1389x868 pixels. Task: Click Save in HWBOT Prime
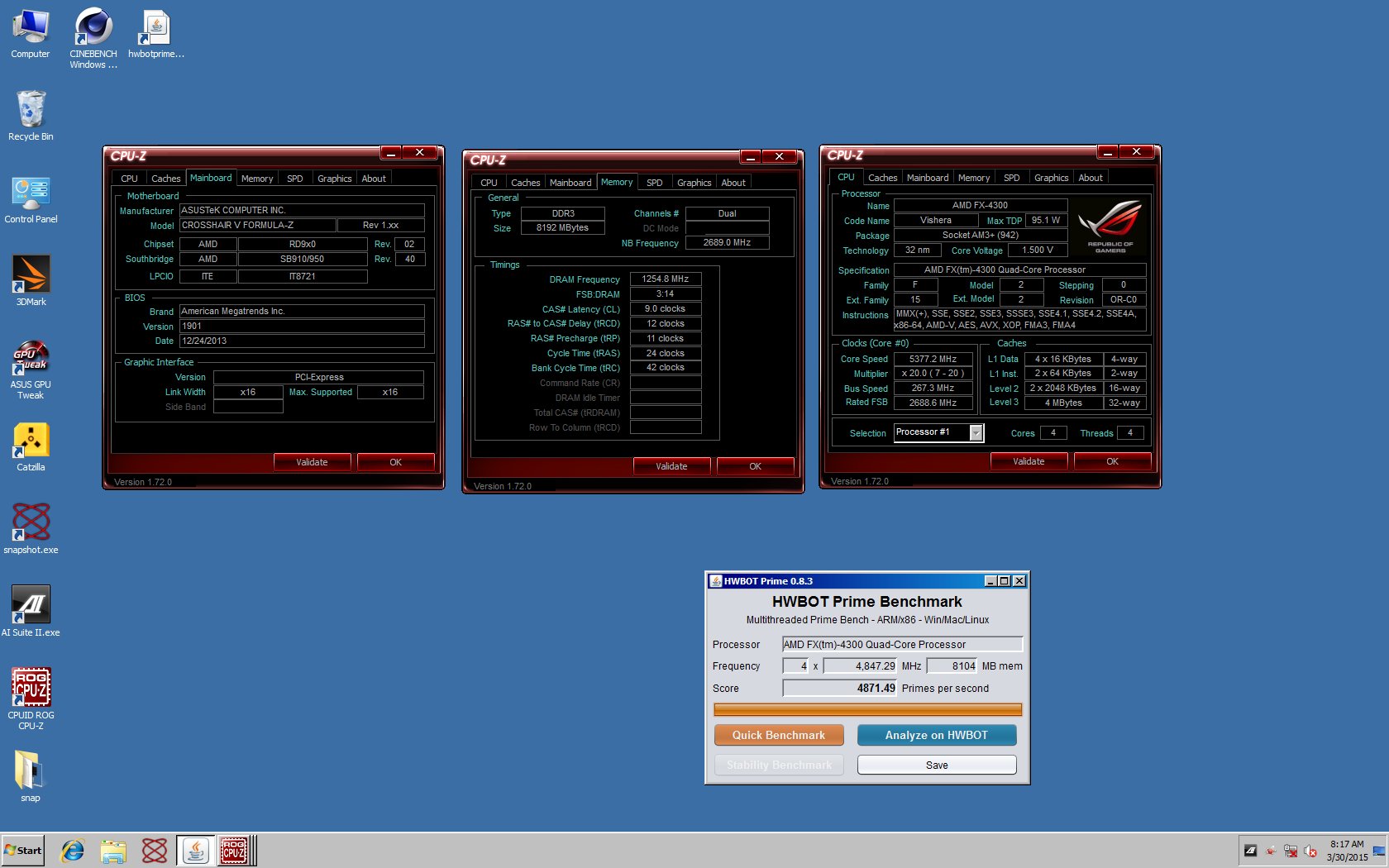point(937,765)
